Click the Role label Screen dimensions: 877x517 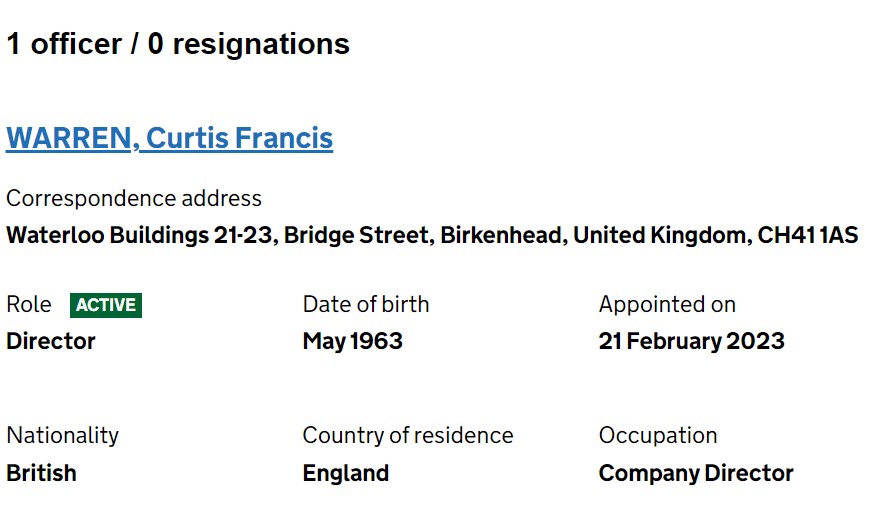coord(29,305)
